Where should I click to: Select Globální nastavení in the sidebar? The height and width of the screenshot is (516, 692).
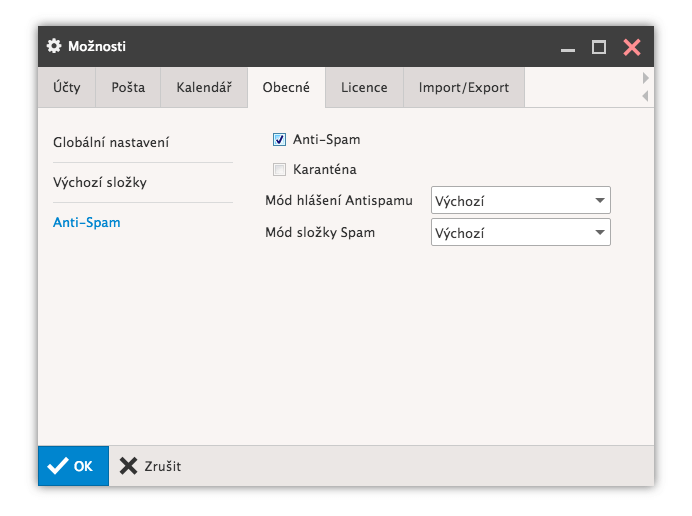[111, 142]
